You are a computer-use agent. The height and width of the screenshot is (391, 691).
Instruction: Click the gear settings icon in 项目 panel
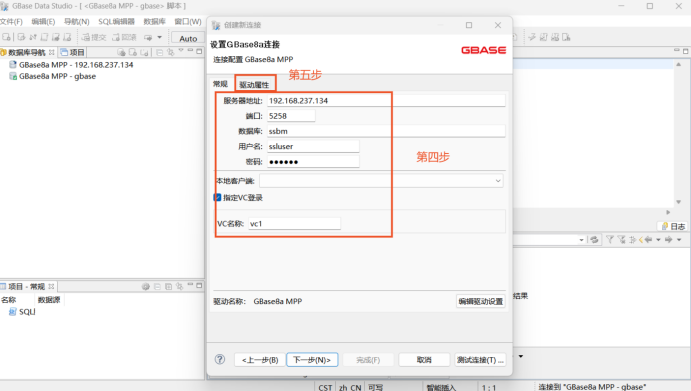coord(145,287)
